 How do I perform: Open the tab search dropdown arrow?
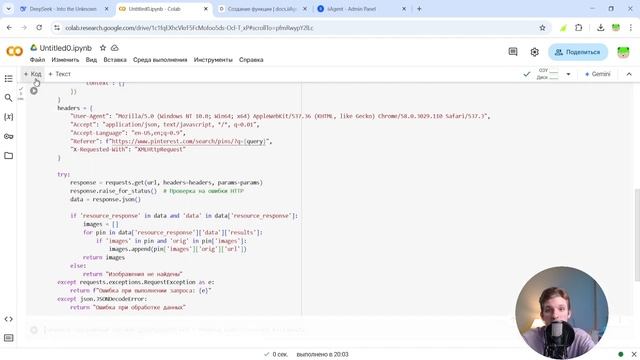(x=8, y=9)
